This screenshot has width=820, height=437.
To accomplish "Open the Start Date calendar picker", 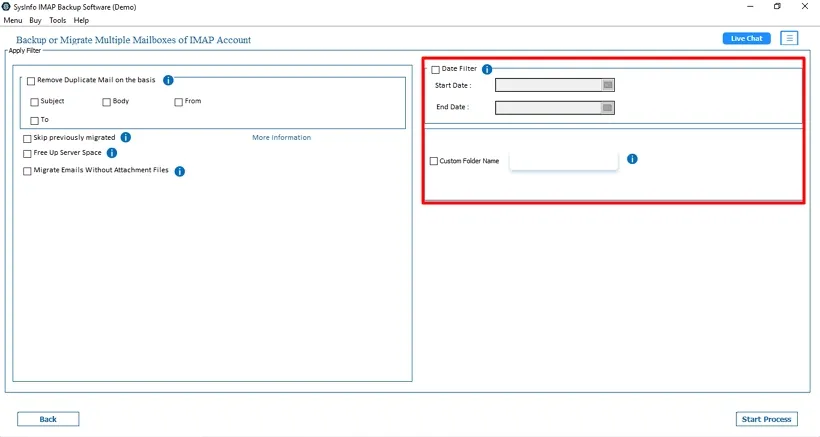I will coord(608,85).
